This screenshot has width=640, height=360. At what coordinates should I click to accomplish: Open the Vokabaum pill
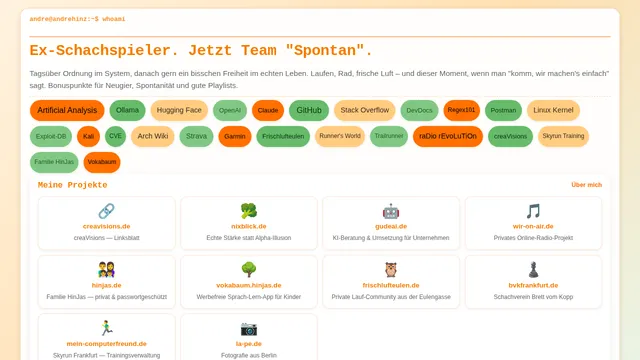[102, 162]
